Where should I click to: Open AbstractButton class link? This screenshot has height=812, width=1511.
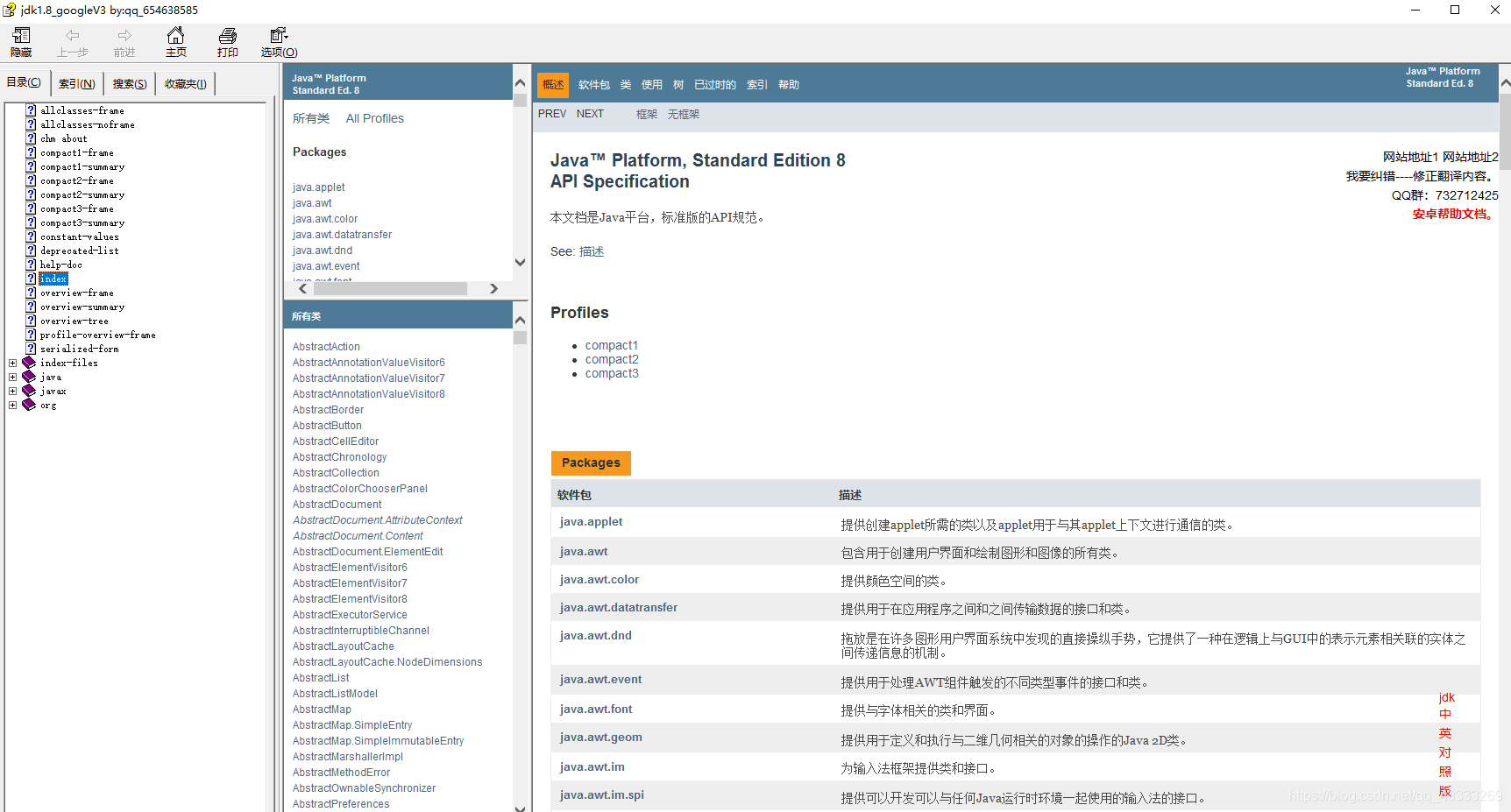click(327, 426)
